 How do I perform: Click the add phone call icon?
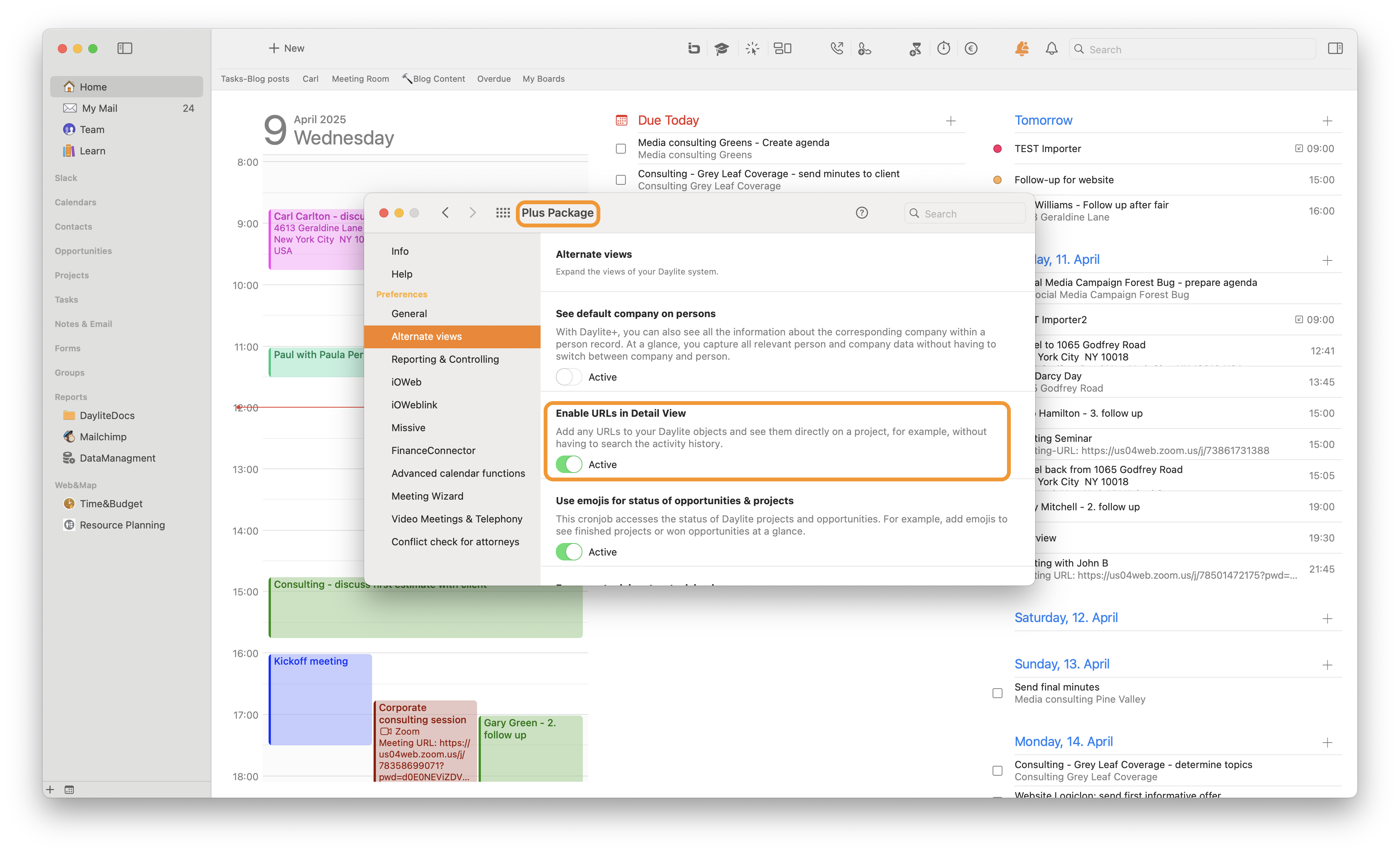(864, 48)
